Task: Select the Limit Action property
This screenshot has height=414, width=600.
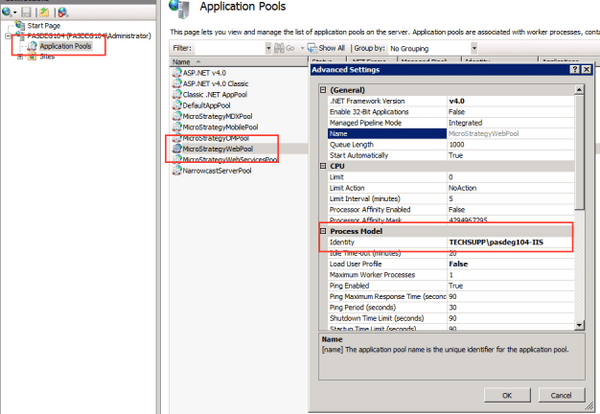Action: coord(451,188)
